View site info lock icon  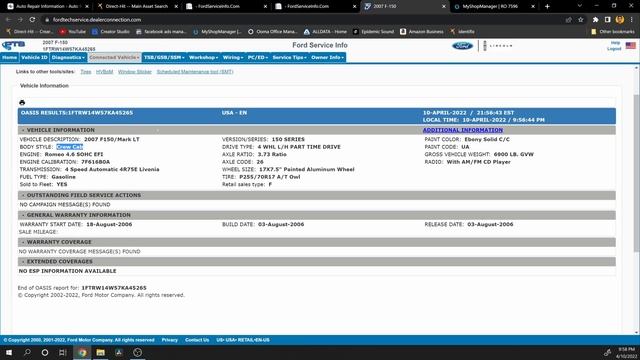[47, 20]
